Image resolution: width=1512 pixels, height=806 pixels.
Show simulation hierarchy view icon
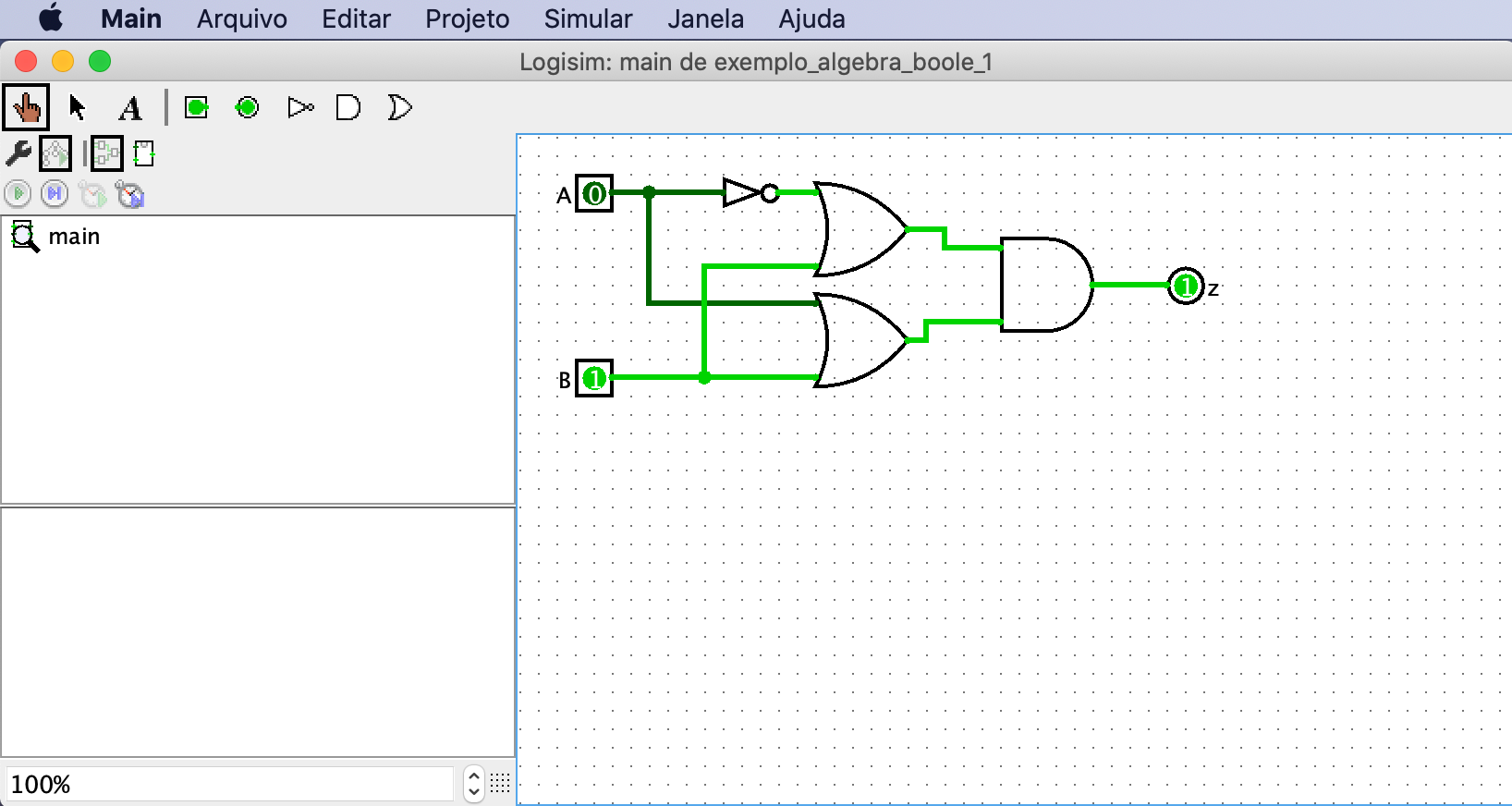point(55,153)
